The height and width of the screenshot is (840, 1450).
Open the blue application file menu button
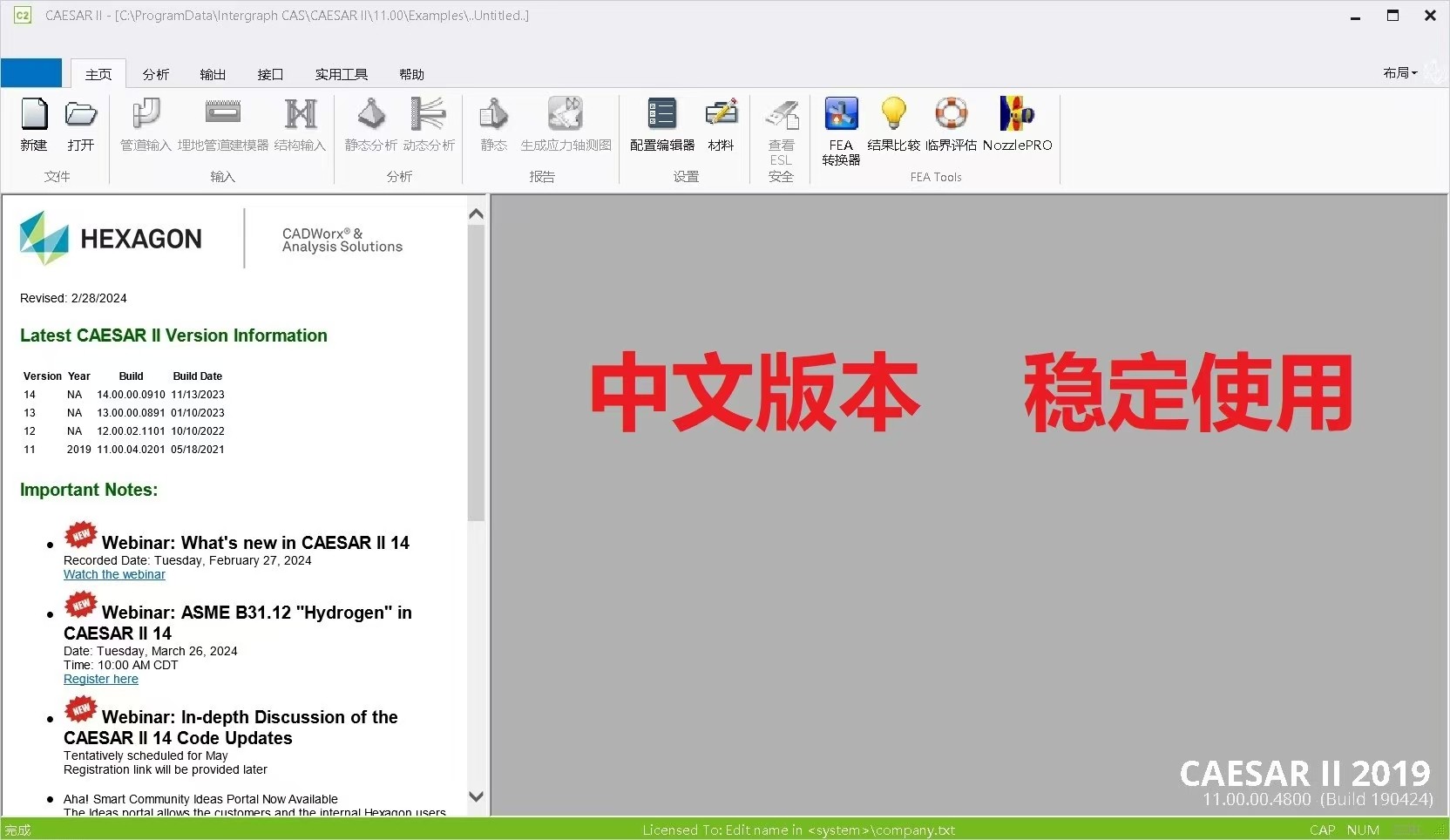[x=31, y=73]
